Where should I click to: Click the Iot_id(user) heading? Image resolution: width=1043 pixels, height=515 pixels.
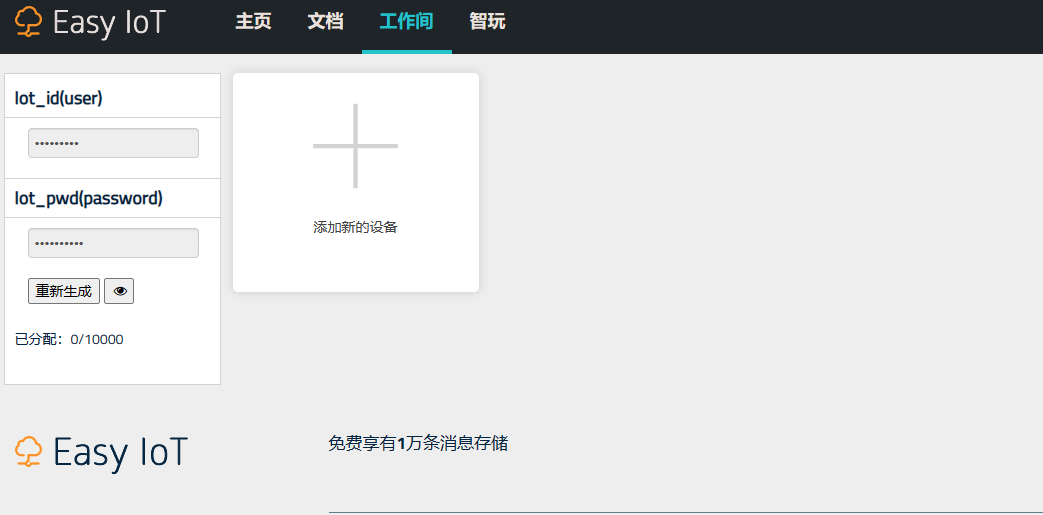[59, 98]
